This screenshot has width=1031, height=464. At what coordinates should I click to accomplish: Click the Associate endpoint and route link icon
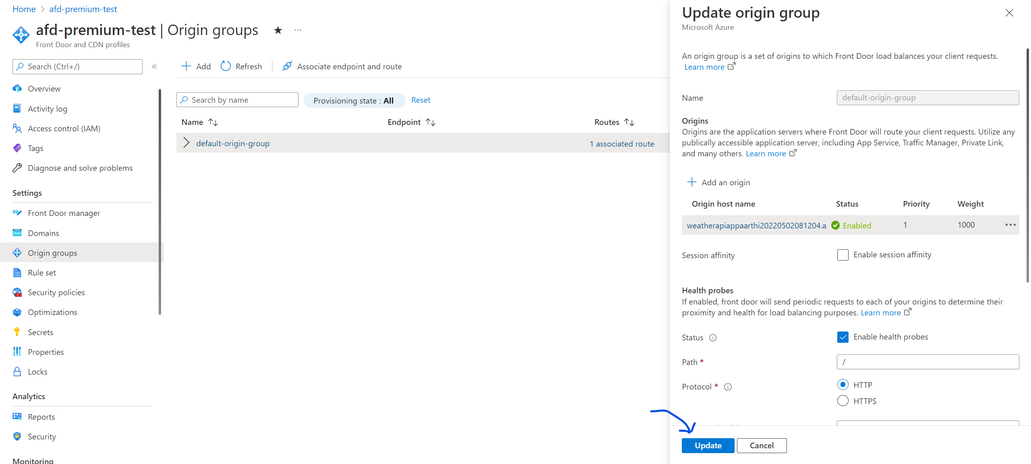point(287,66)
